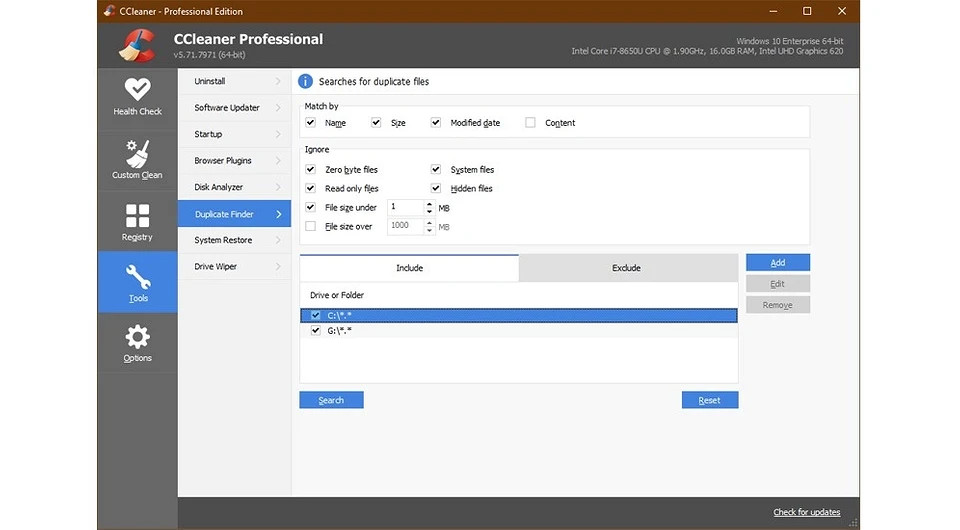The image size is (960, 530).
Task: Open the Registry grid icon
Action: click(137, 216)
